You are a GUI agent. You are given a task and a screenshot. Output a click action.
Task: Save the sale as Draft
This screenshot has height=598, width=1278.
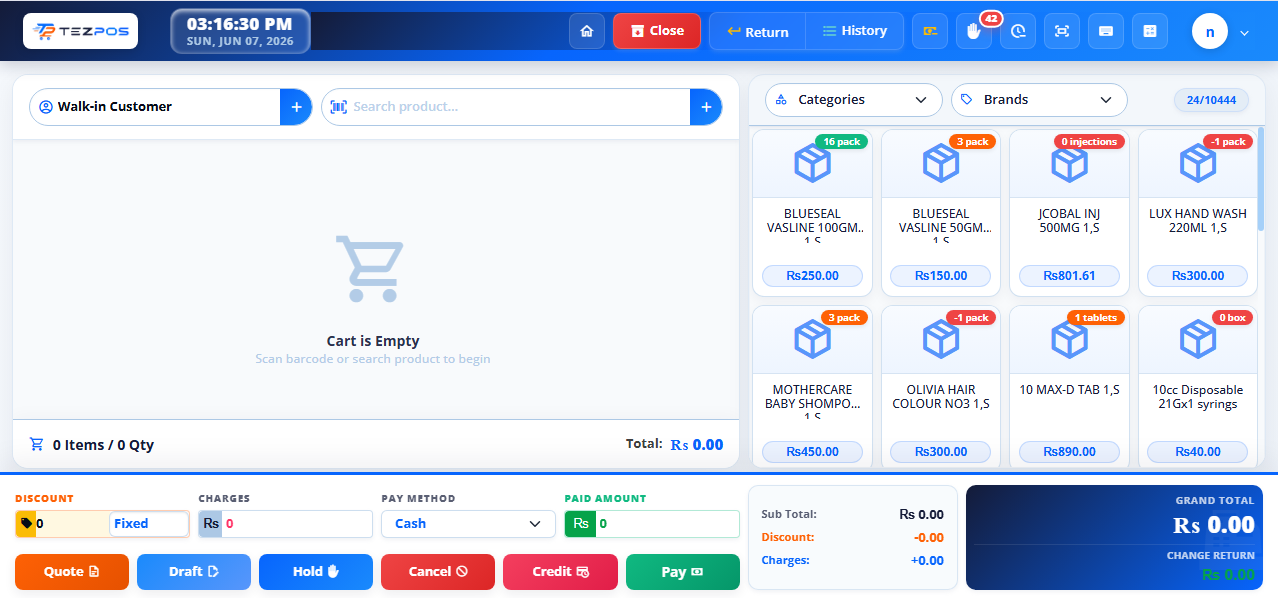coord(194,572)
